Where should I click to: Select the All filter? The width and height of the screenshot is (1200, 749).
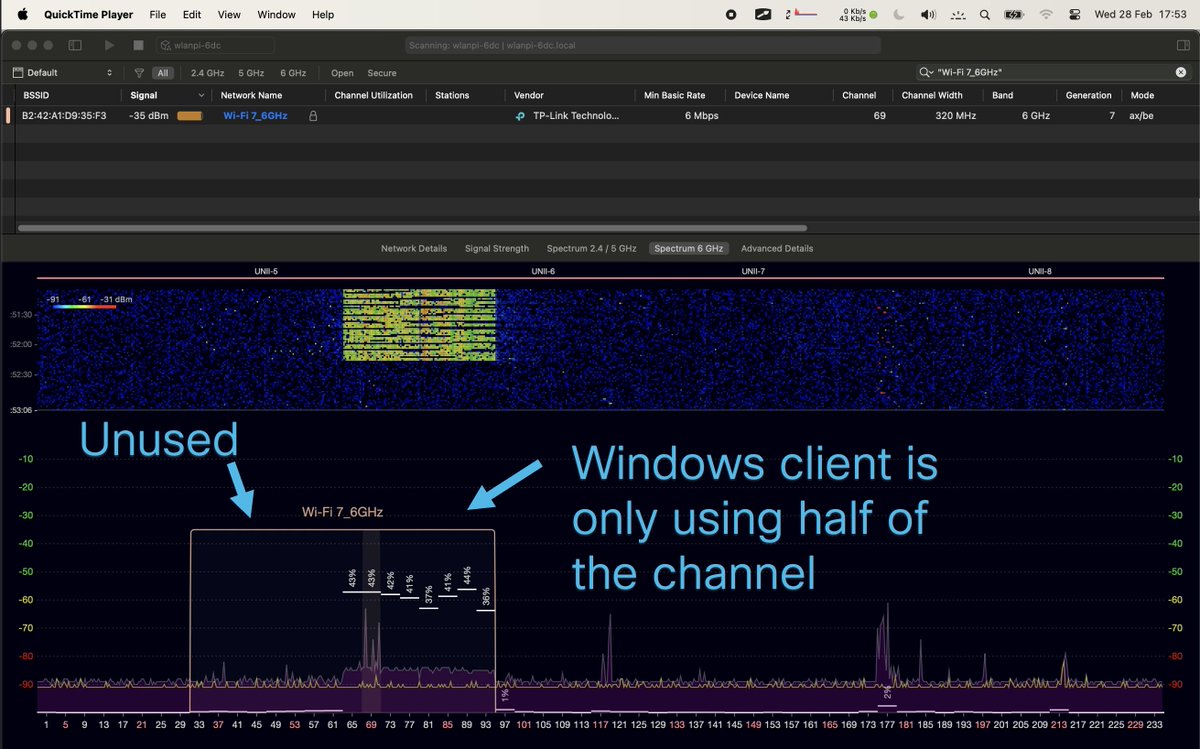point(162,73)
